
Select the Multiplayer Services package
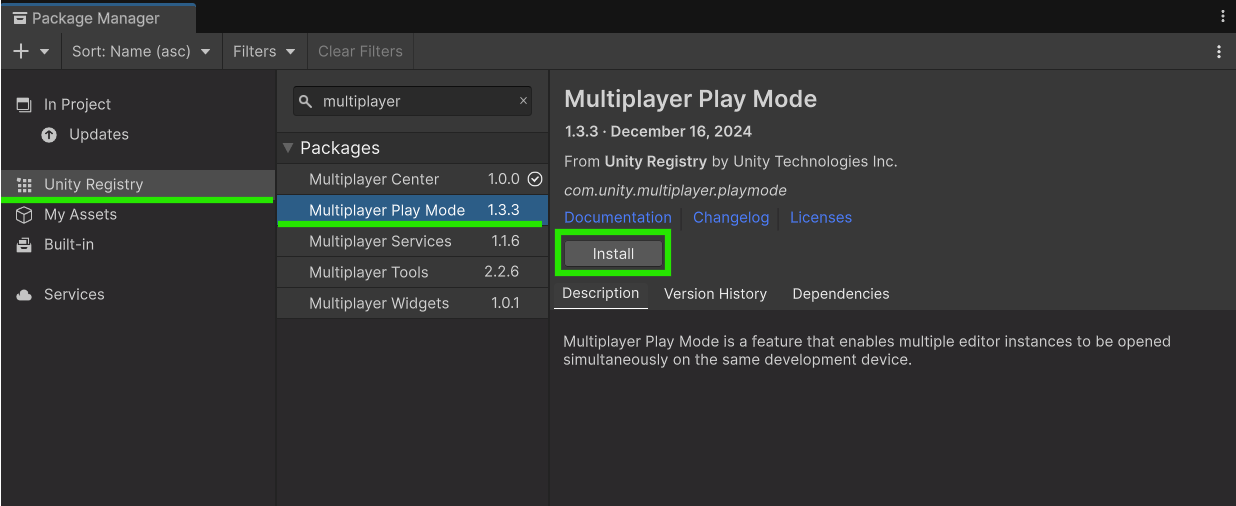tap(412, 241)
